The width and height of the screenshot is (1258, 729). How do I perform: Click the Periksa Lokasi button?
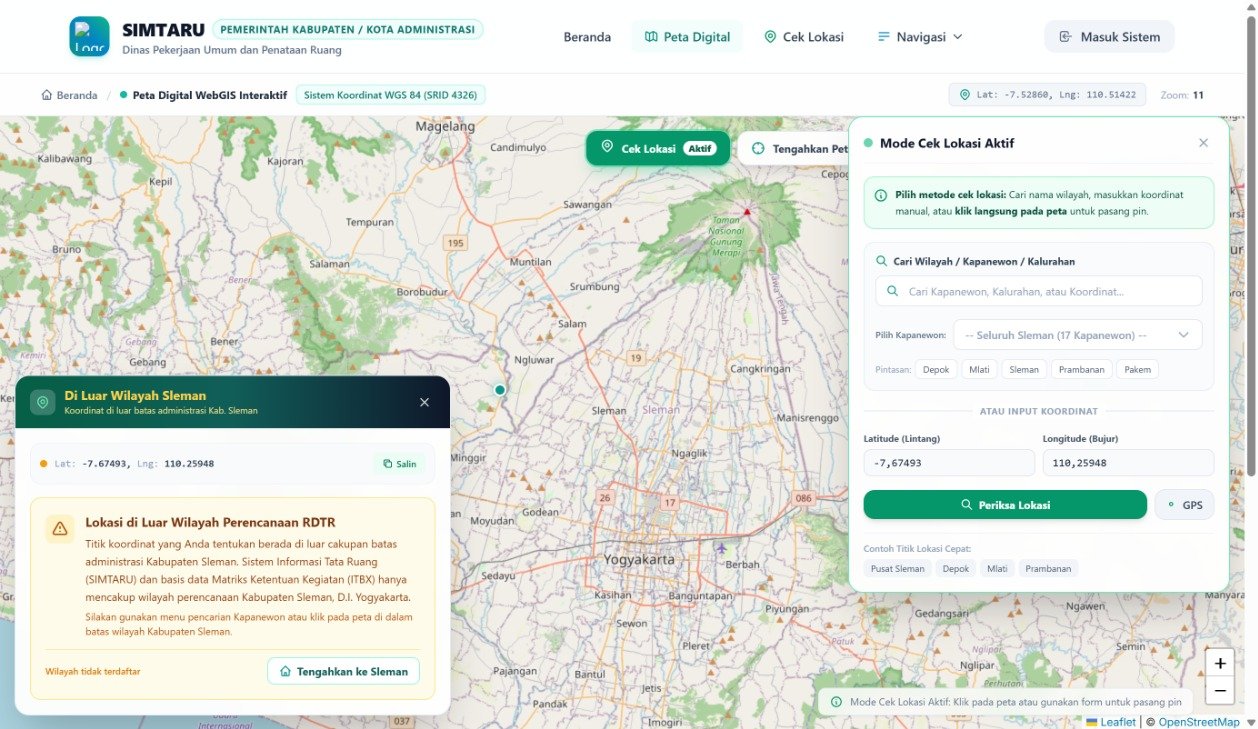click(1005, 505)
